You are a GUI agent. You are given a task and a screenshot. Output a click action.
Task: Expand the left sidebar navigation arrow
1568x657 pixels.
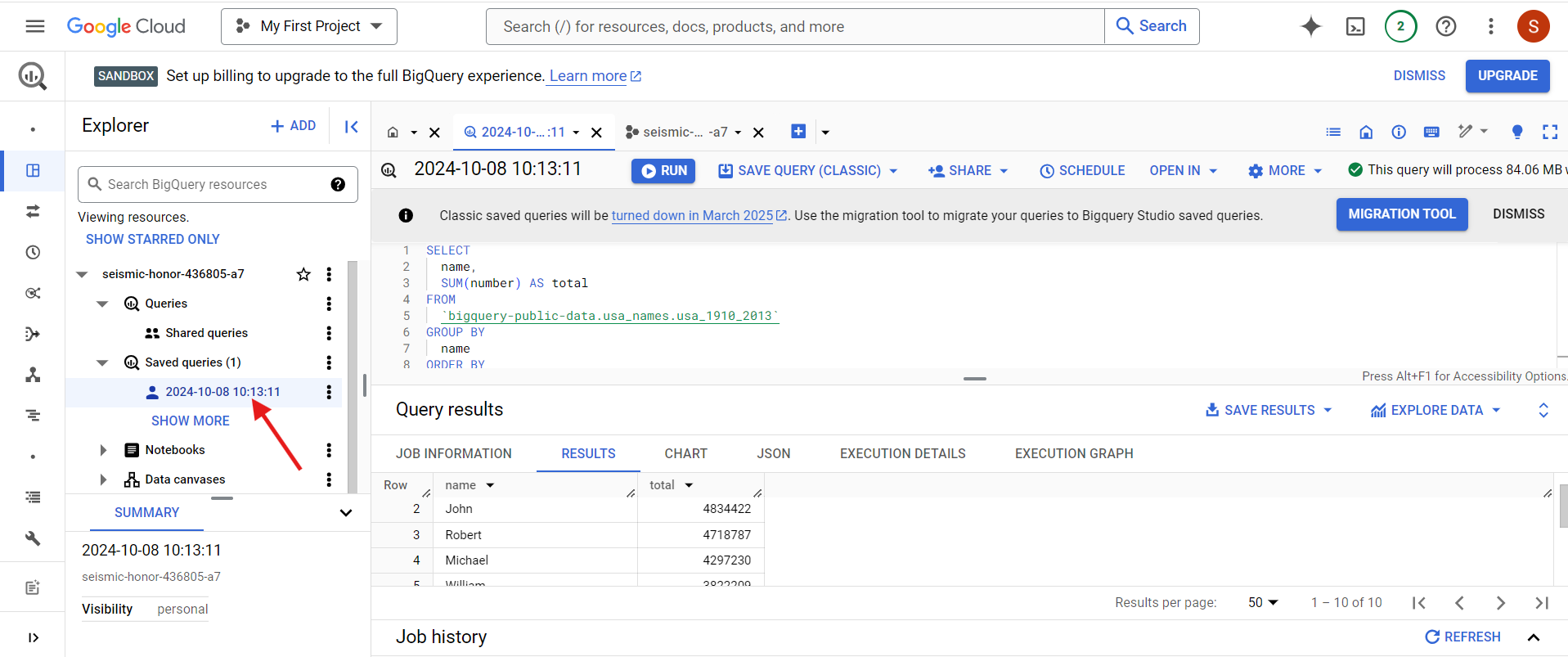33,637
